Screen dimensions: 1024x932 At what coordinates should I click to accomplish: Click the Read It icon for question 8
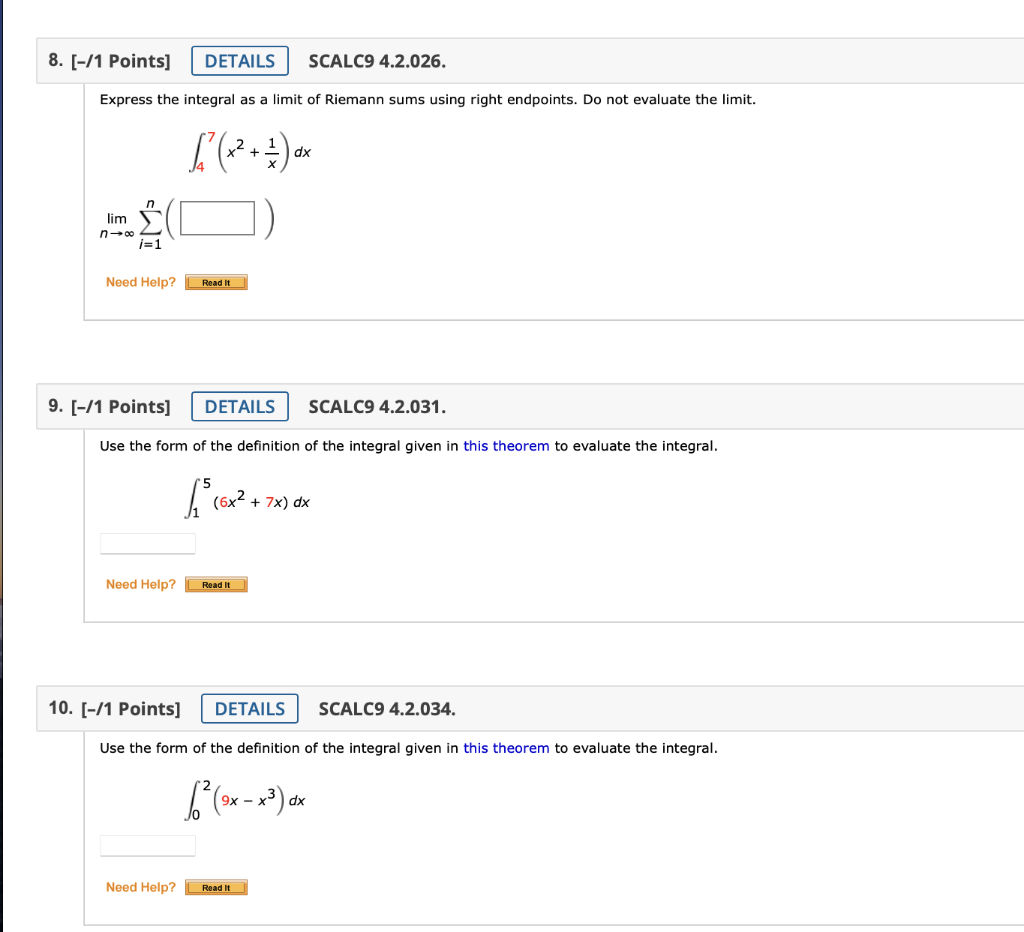pos(216,282)
